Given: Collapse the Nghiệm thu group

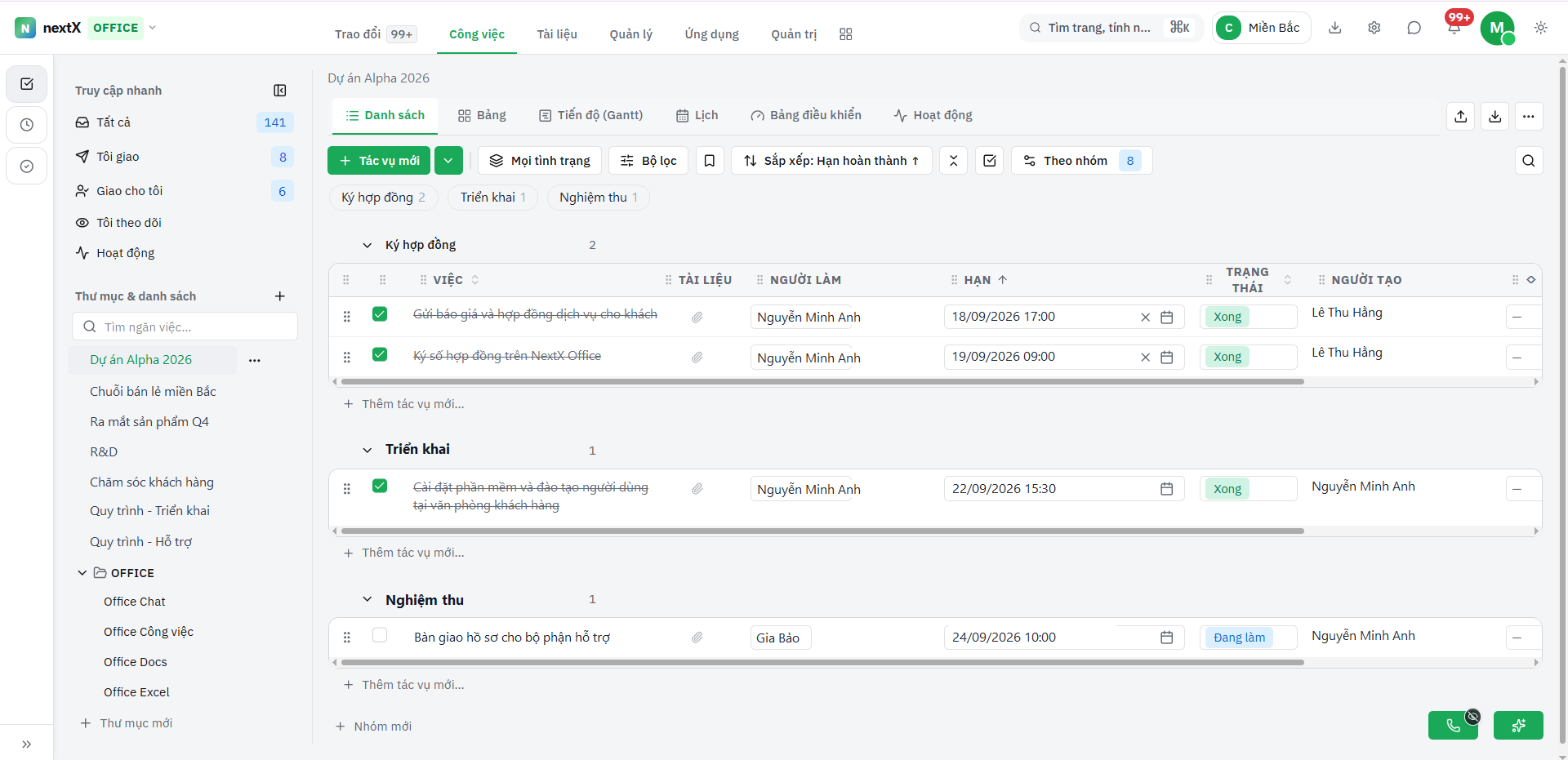Looking at the screenshot, I should click(367, 600).
